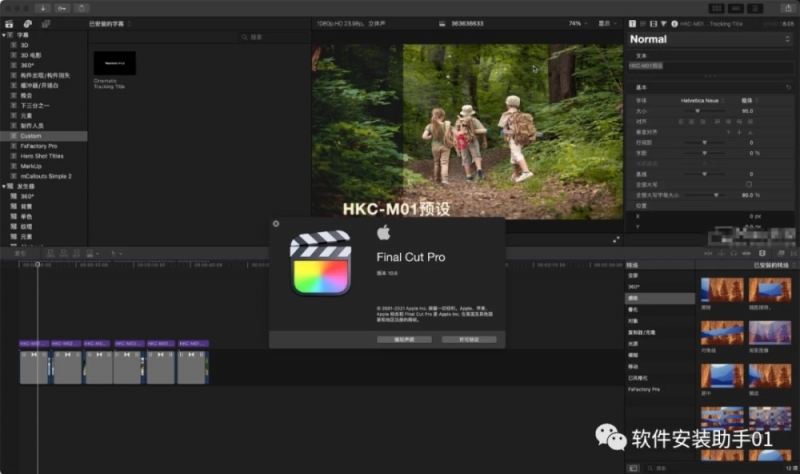Open the Transitions browser bowtie icon
Image resolution: width=800 pixels, height=474 pixels.
point(793,253)
